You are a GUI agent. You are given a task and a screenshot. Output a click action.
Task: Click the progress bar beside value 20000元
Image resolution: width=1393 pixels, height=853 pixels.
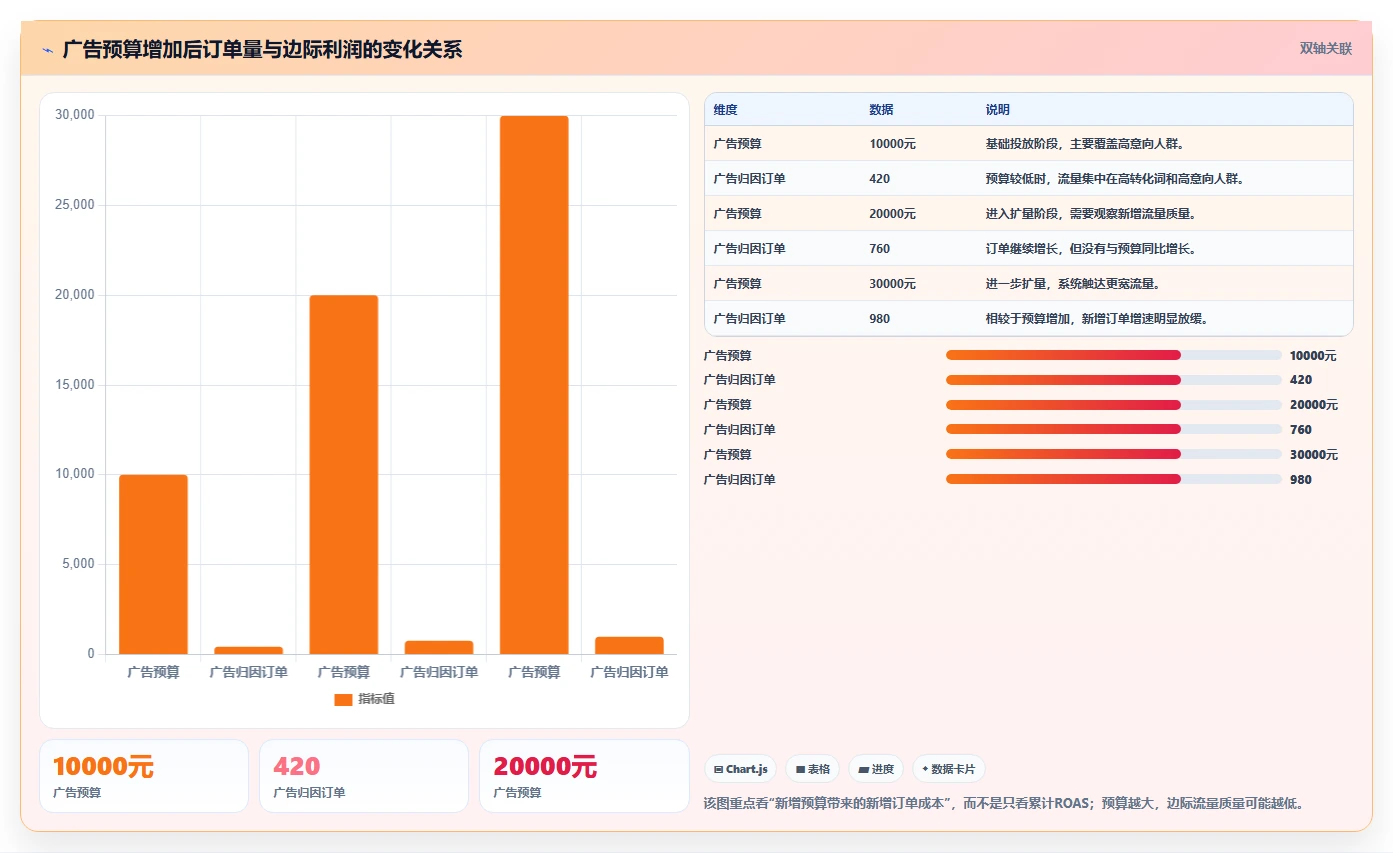point(1113,405)
